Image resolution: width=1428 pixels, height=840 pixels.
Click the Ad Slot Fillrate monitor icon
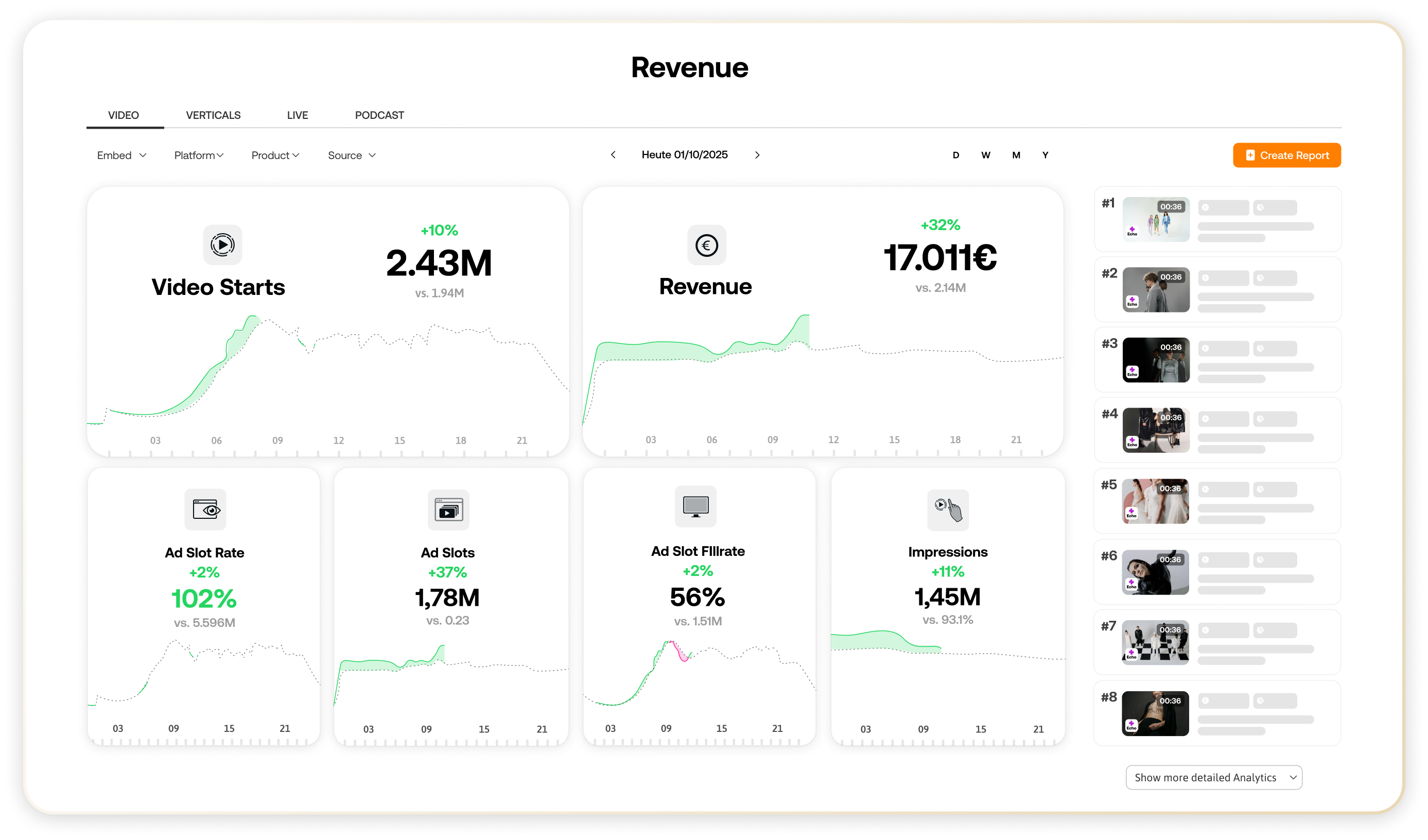click(695, 506)
